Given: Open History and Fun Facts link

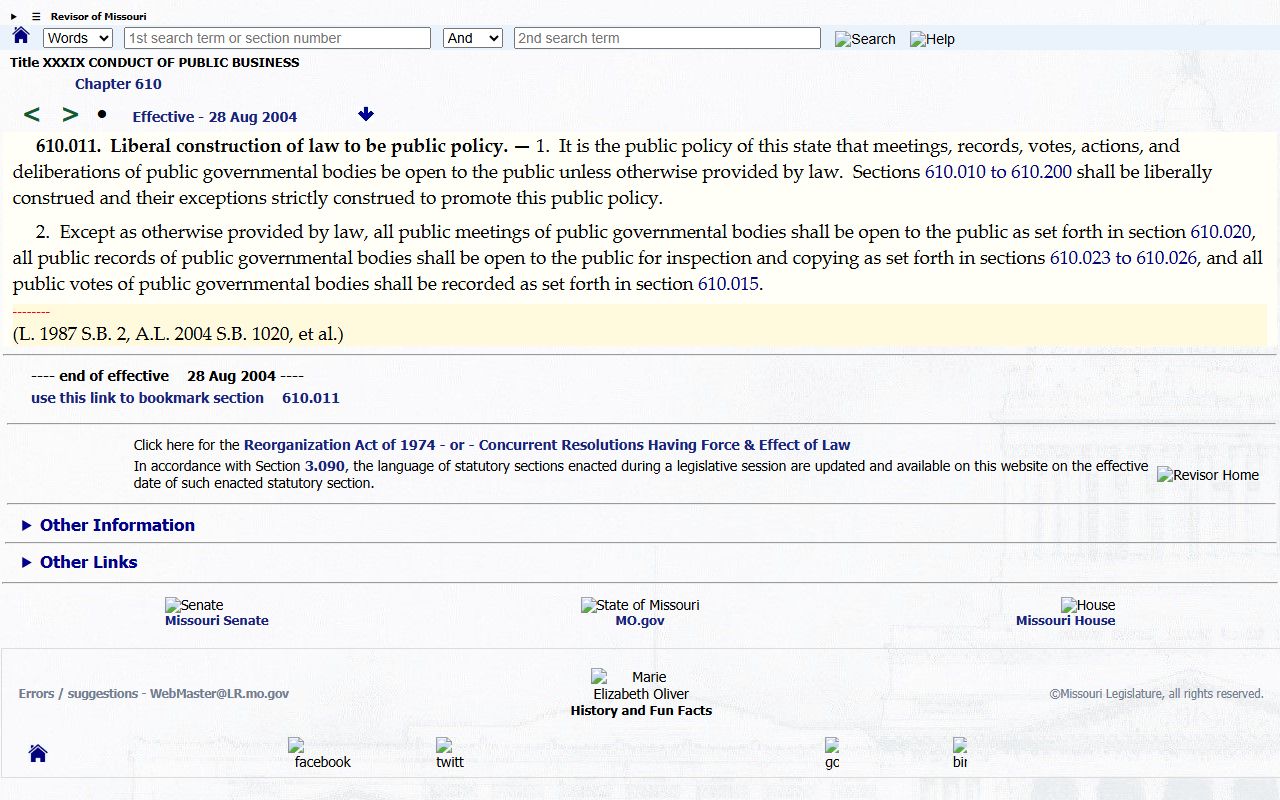Looking at the screenshot, I should (641, 711).
